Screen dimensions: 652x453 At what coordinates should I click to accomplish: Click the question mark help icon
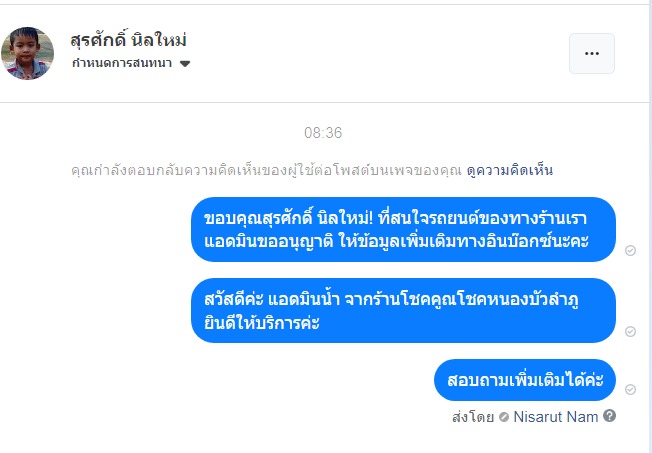pos(609,416)
